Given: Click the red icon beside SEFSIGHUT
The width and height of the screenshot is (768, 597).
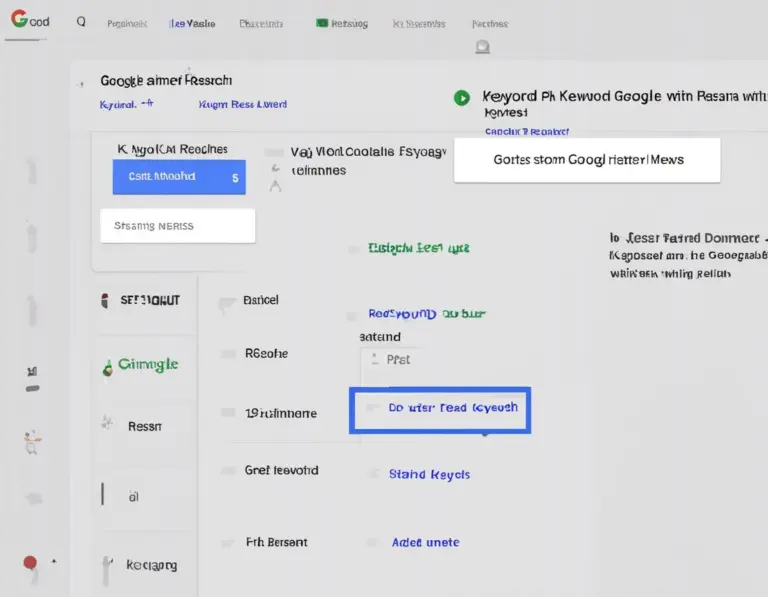Looking at the screenshot, I should [104, 300].
